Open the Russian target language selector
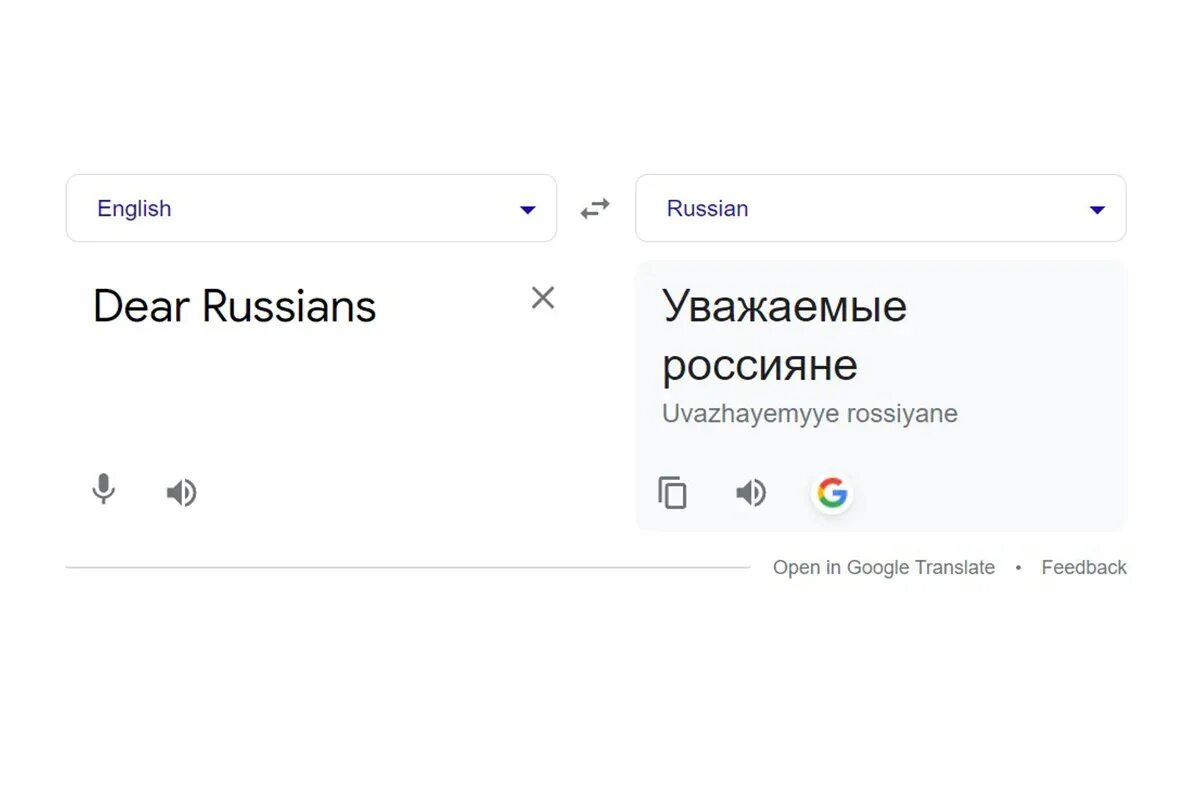 click(x=880, y=208)
